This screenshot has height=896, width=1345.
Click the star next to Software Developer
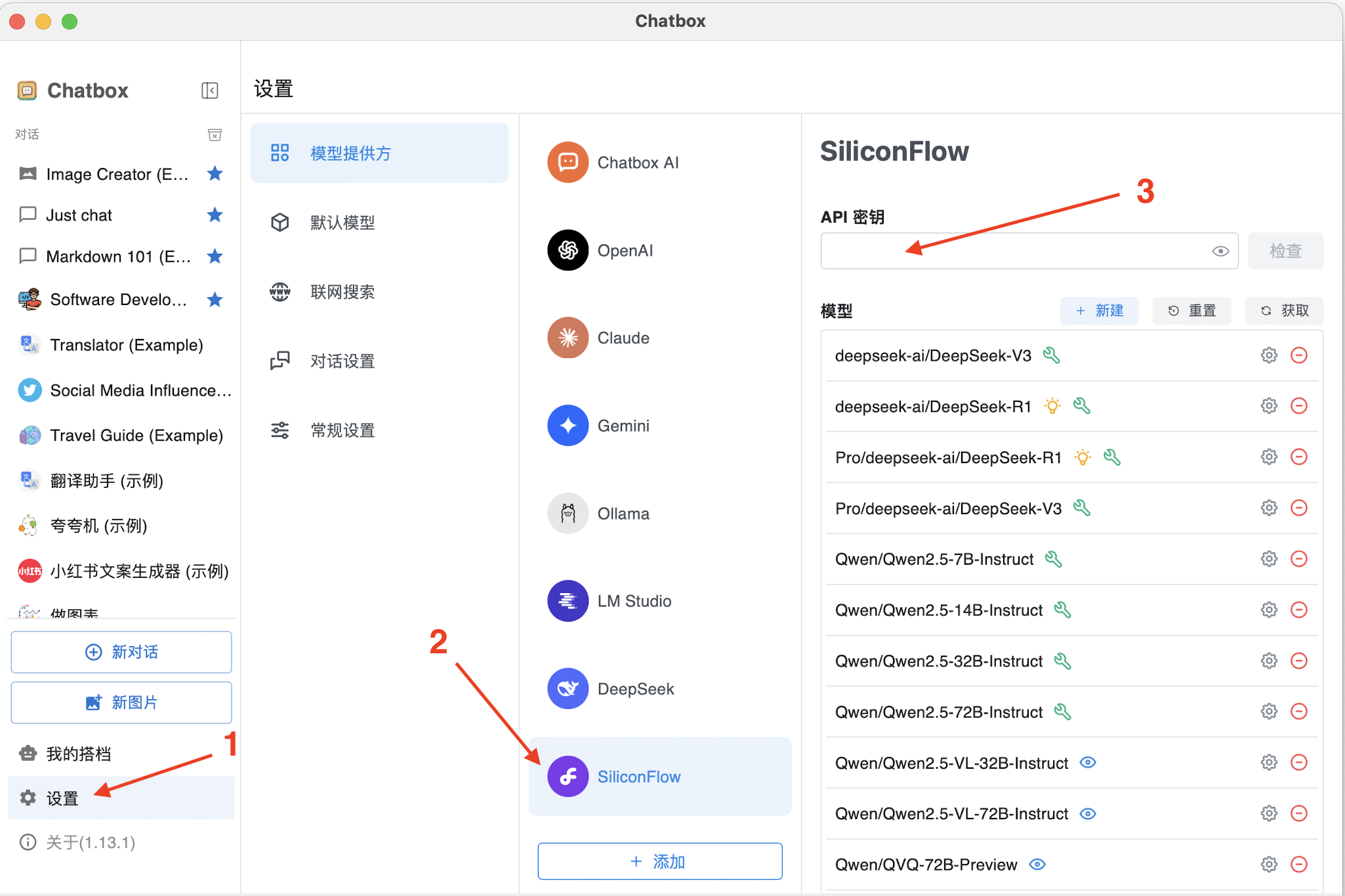(215, 300)
